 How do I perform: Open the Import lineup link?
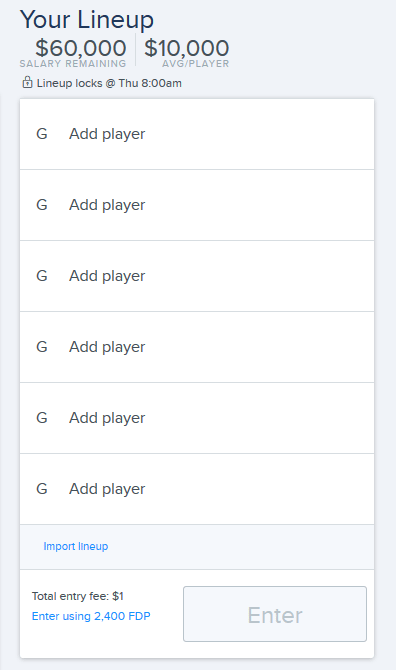pos(76,546)
